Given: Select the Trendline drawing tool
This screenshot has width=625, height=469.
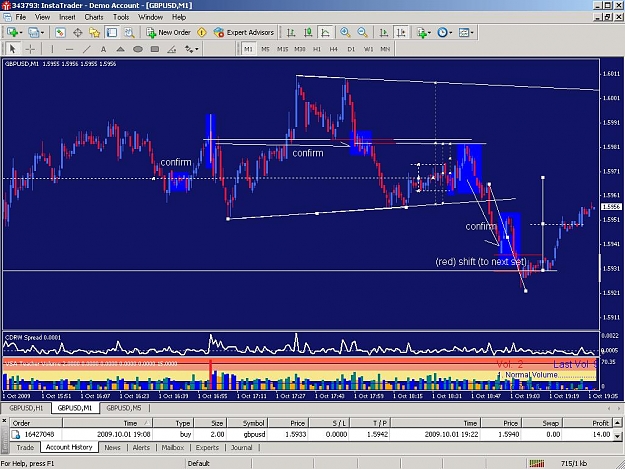Looking at the screenshot, I should tap(86, 49).
